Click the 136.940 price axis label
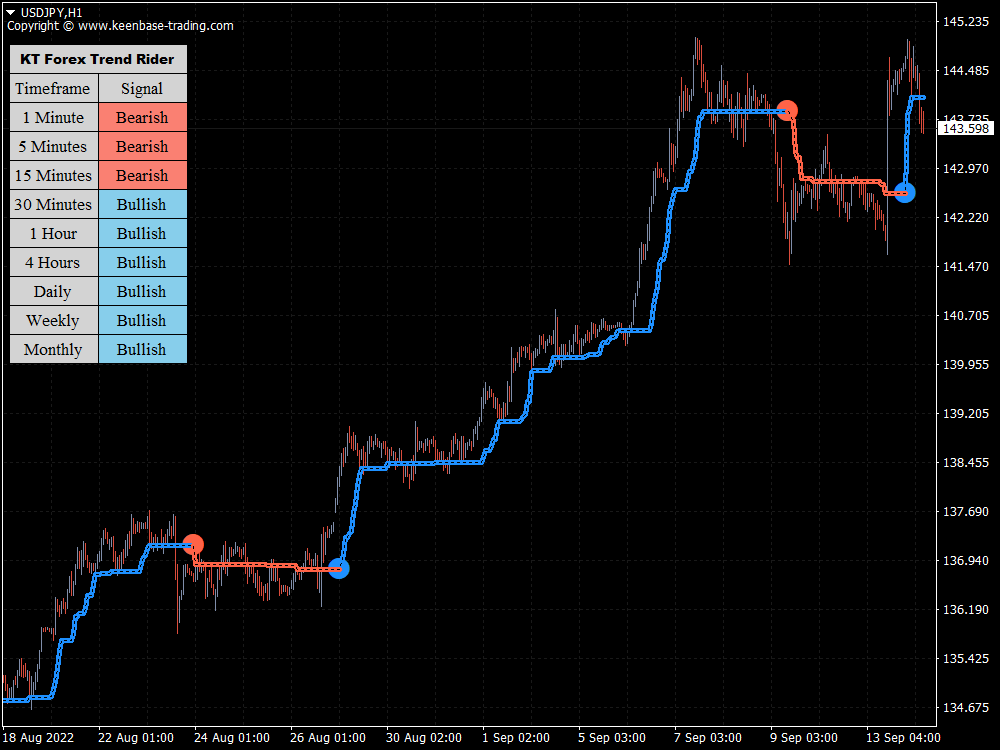The height and width of the screenshot is (750, 1000). coord(966,561)
